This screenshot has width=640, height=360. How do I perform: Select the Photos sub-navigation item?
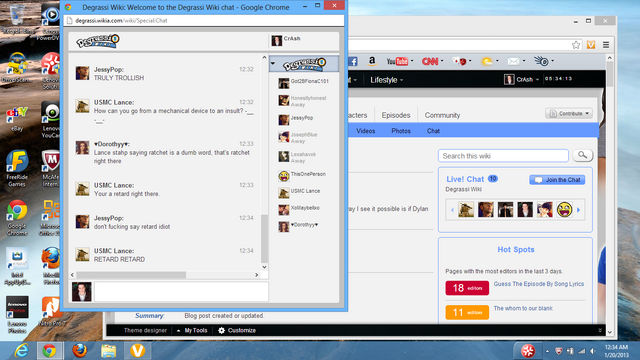coord(401,131)
